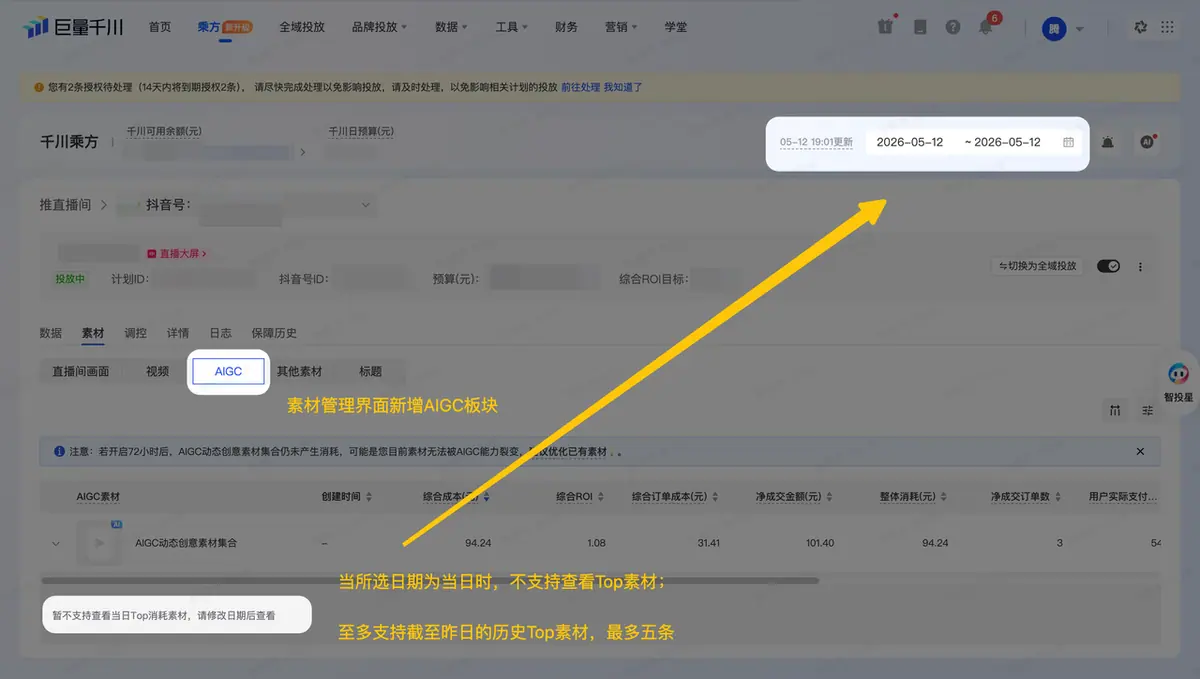This screenshot has height=679, width=1200.
Task: Open 学堂 in the top navigation
Action: tap(676, 27)
